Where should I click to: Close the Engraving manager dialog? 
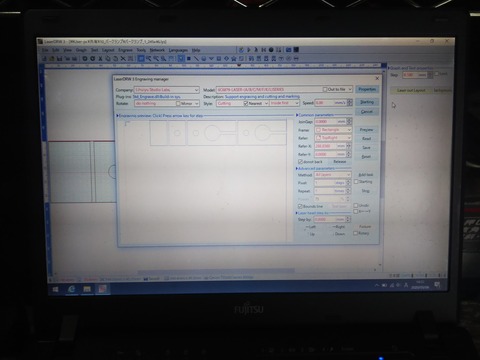377,78
